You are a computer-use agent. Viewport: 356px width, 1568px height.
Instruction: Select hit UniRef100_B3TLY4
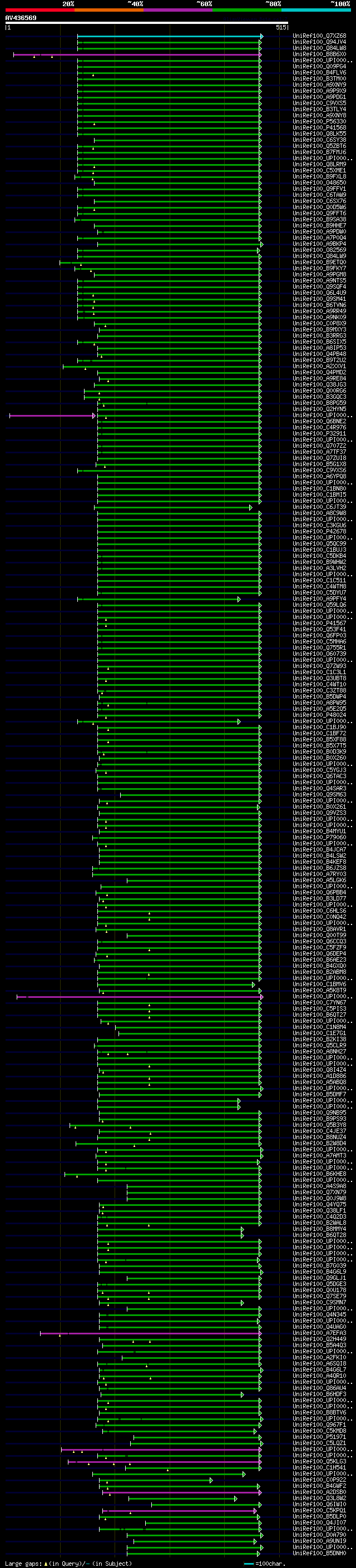319,110
